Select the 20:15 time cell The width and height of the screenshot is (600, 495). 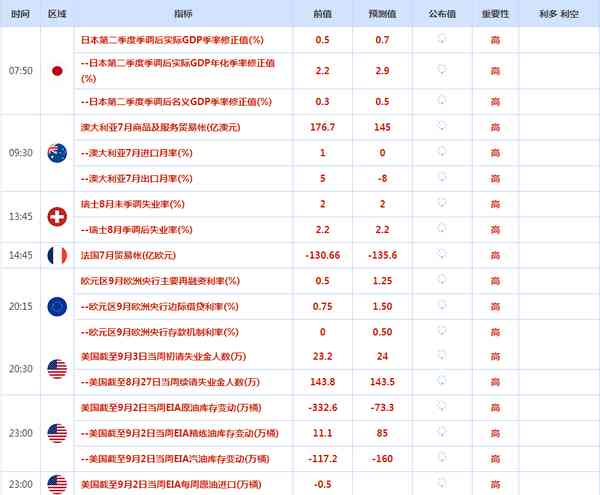[x=21, y=306]
